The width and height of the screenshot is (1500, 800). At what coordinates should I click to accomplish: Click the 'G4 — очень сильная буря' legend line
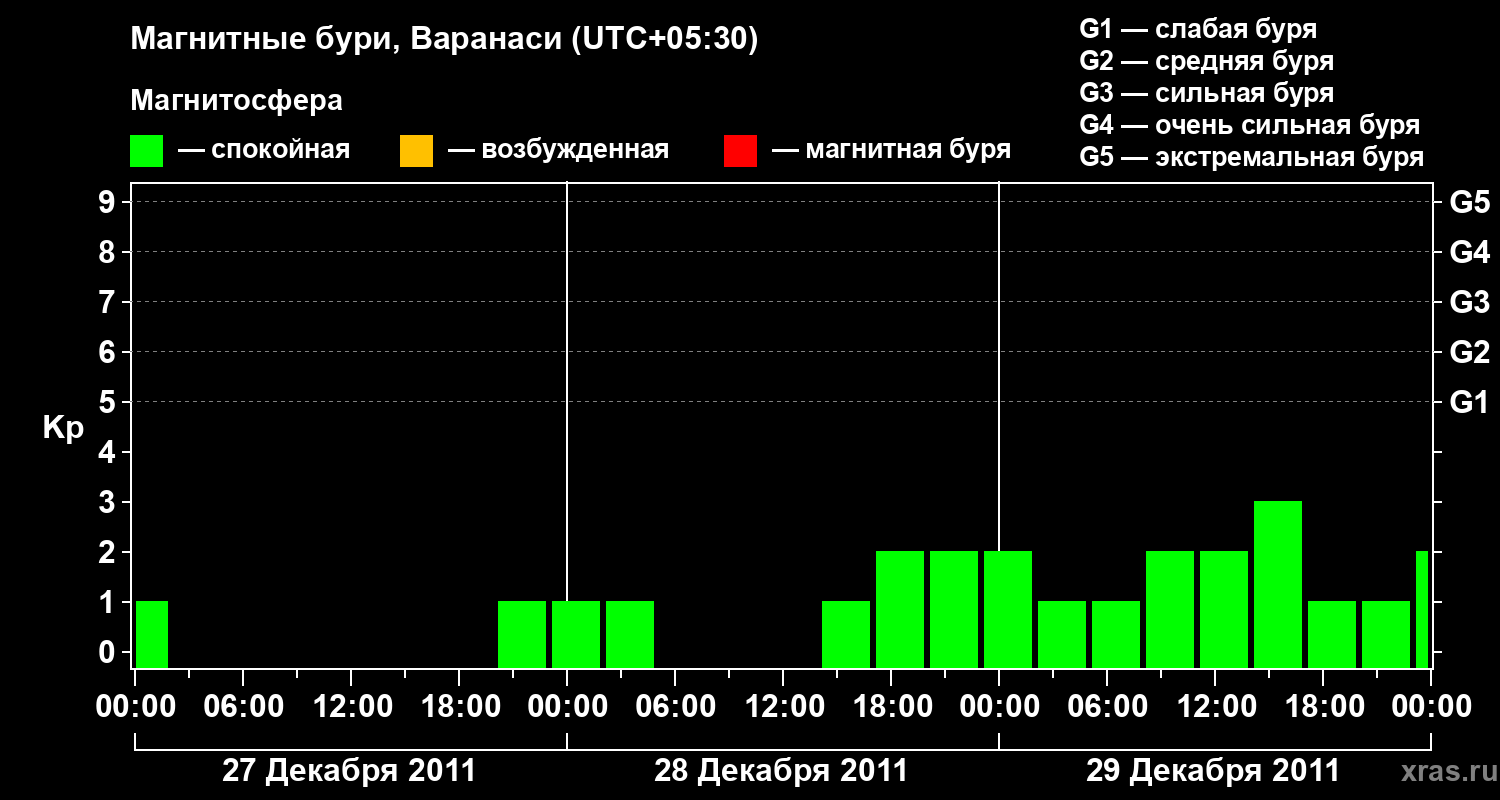[1250, 125]
